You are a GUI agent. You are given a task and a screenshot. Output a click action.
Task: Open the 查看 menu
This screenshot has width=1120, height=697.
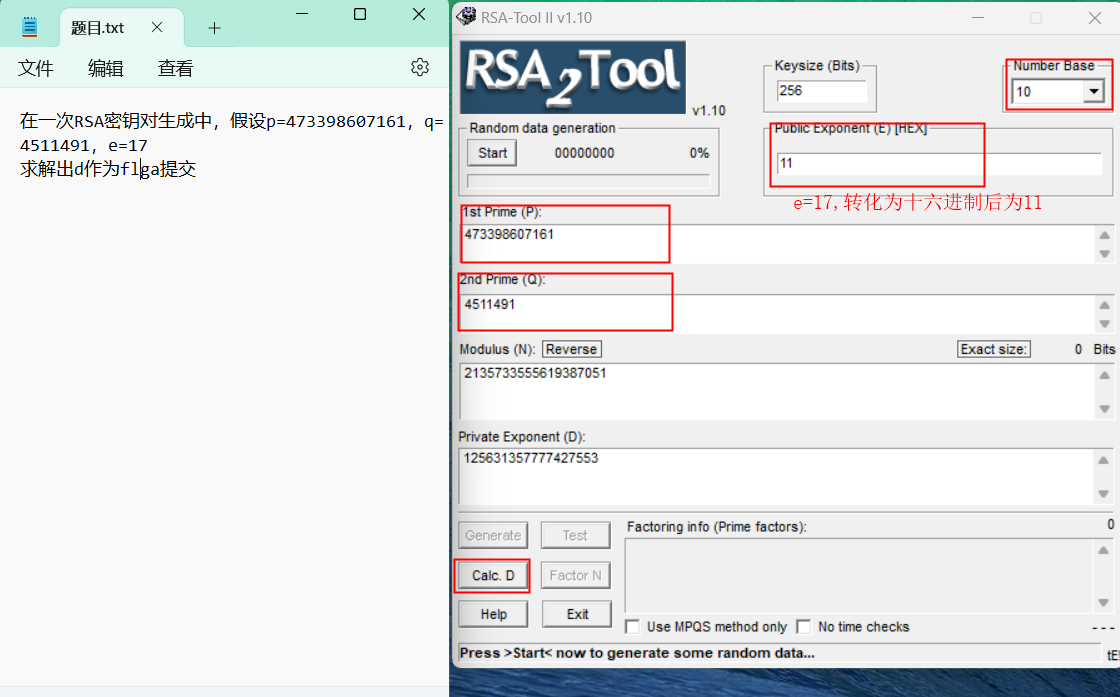click(176, 68)
